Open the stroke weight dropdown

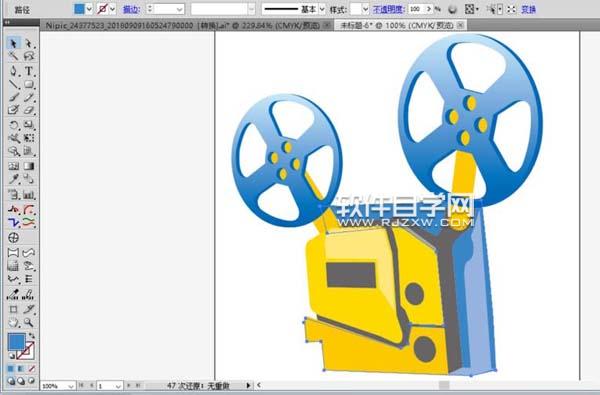coord(179,9)
